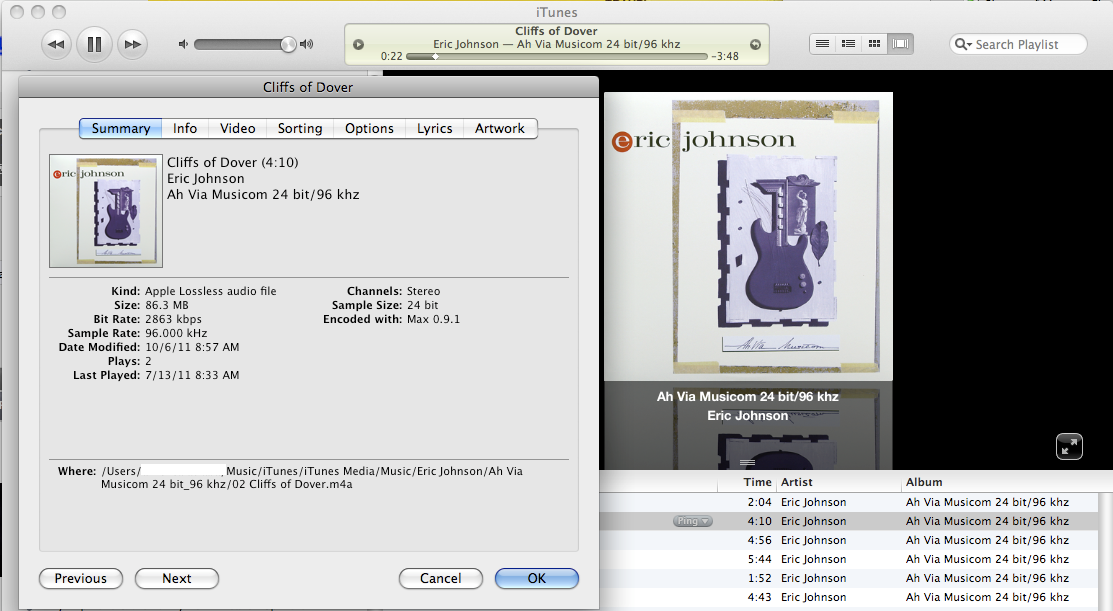The width and height of the screenshot is (1113, 611).
Task: Select the Summary tab
Action: coord(121,128)
